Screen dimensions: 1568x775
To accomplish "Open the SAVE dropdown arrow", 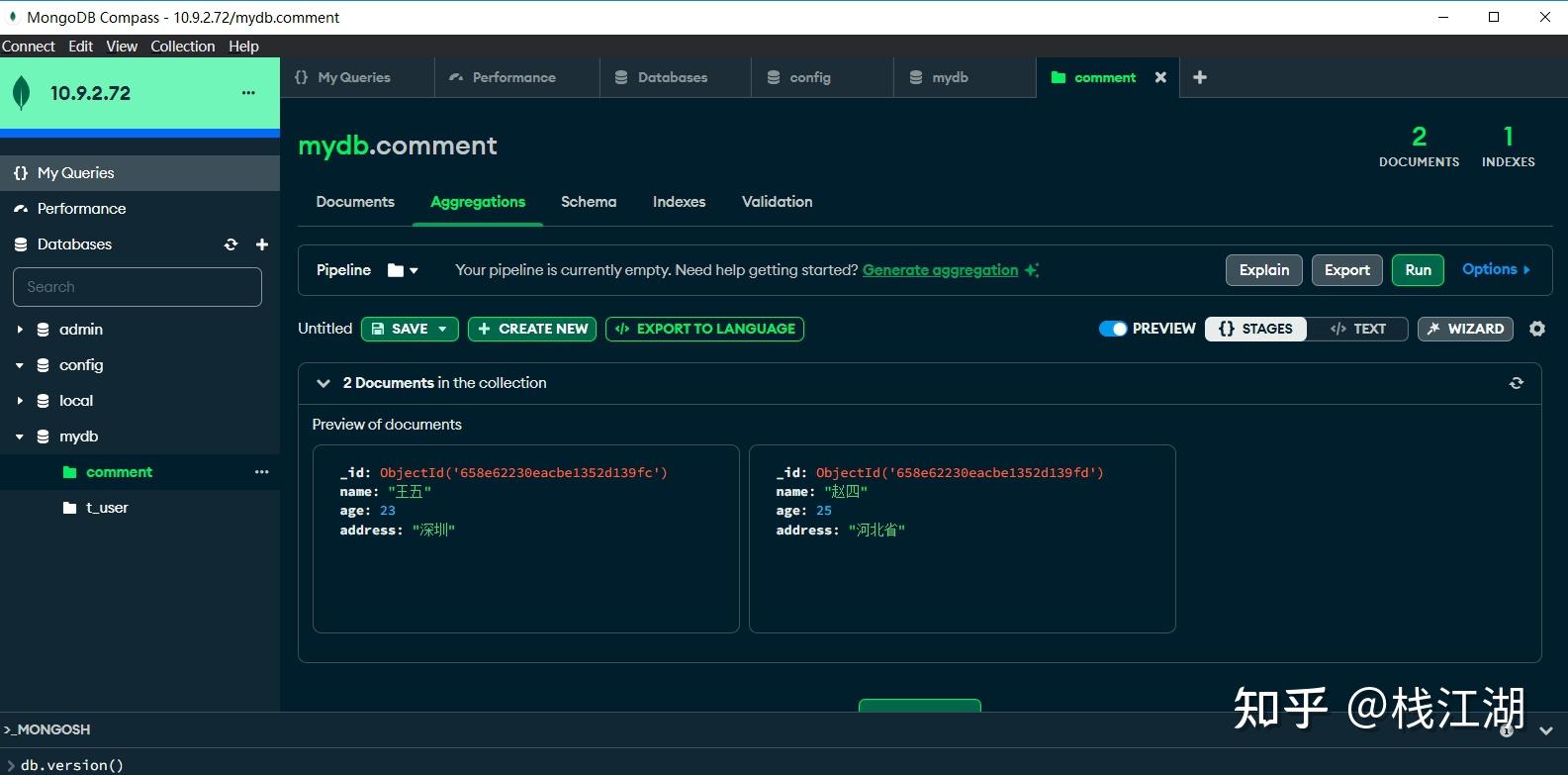I will [443, 329].
